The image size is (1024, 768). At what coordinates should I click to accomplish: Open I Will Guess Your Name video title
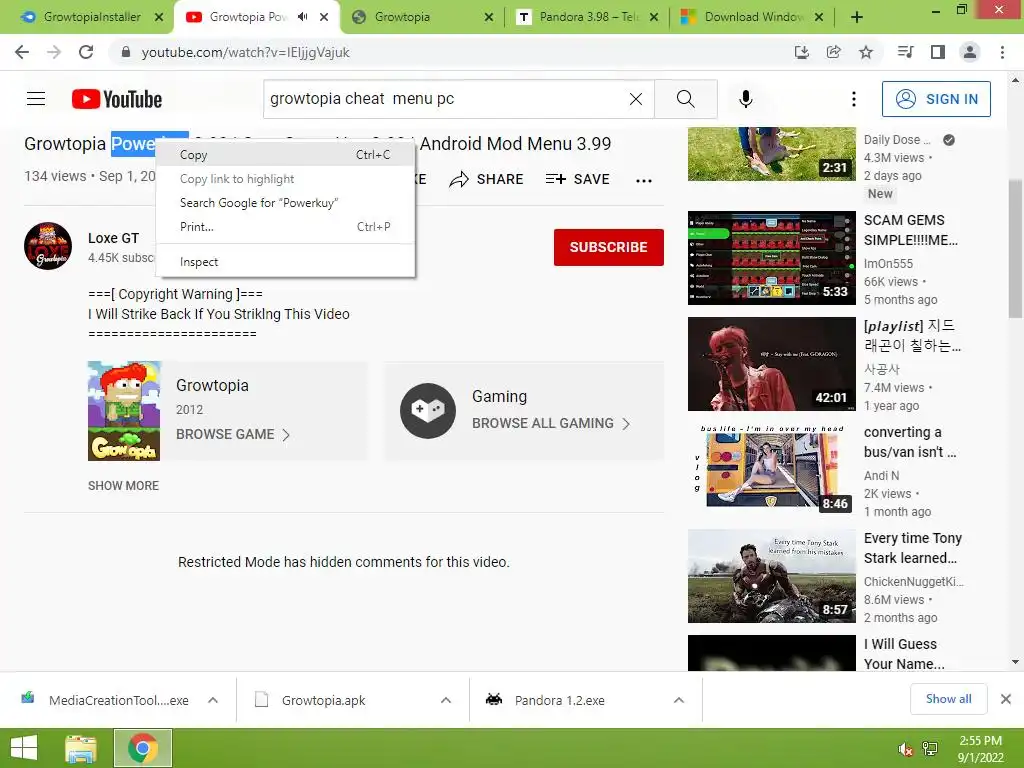(x=904, y=654)
